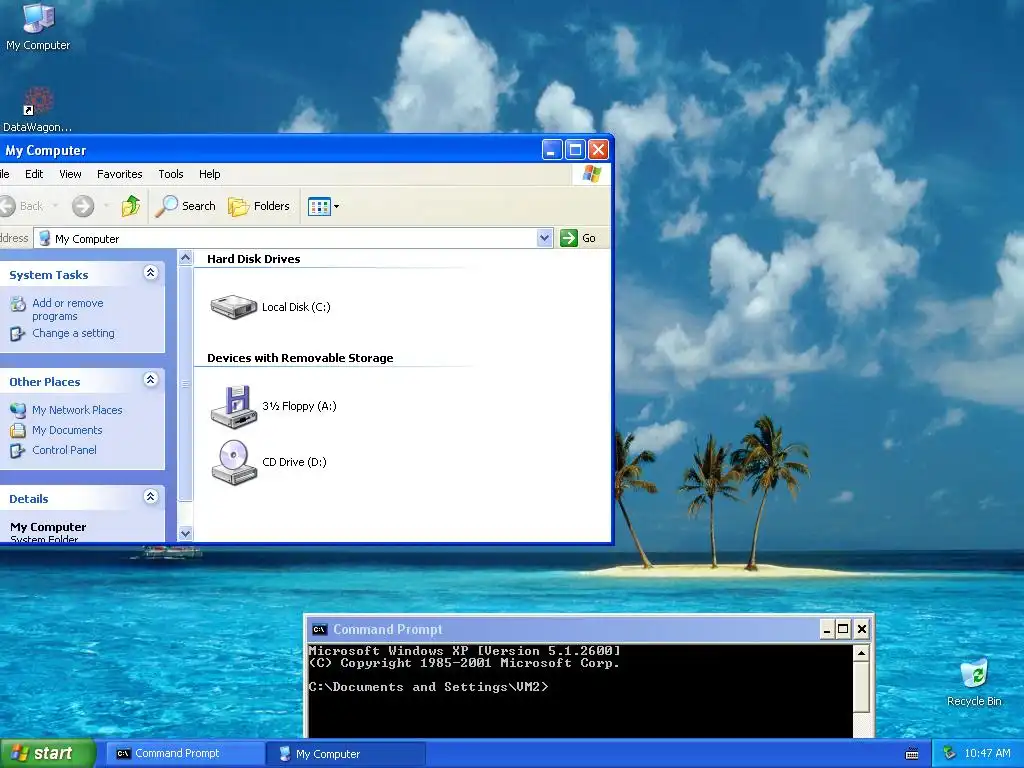Viewport: 1024px width, 768px height.
Task: Click the Up folder toolbar icon
Action: coord(131,206)
